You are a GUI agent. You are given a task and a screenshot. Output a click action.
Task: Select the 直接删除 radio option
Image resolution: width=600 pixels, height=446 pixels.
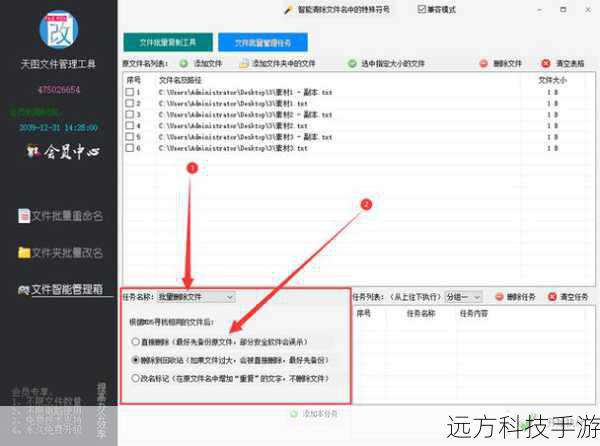[x=135, y=342]
